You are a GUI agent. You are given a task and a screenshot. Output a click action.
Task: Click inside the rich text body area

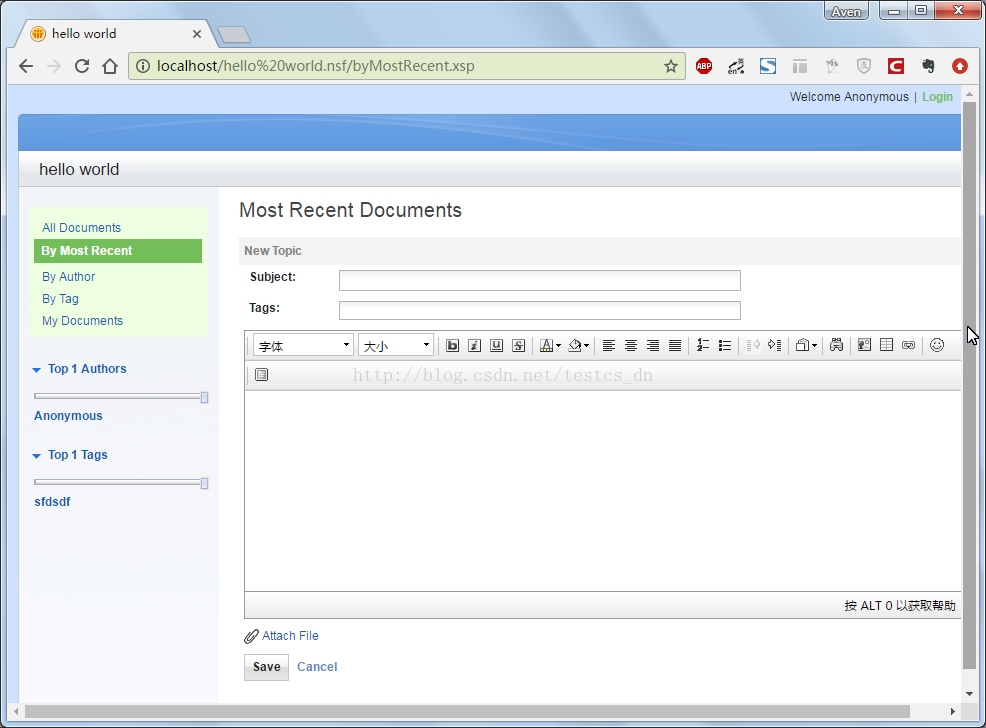602,490
